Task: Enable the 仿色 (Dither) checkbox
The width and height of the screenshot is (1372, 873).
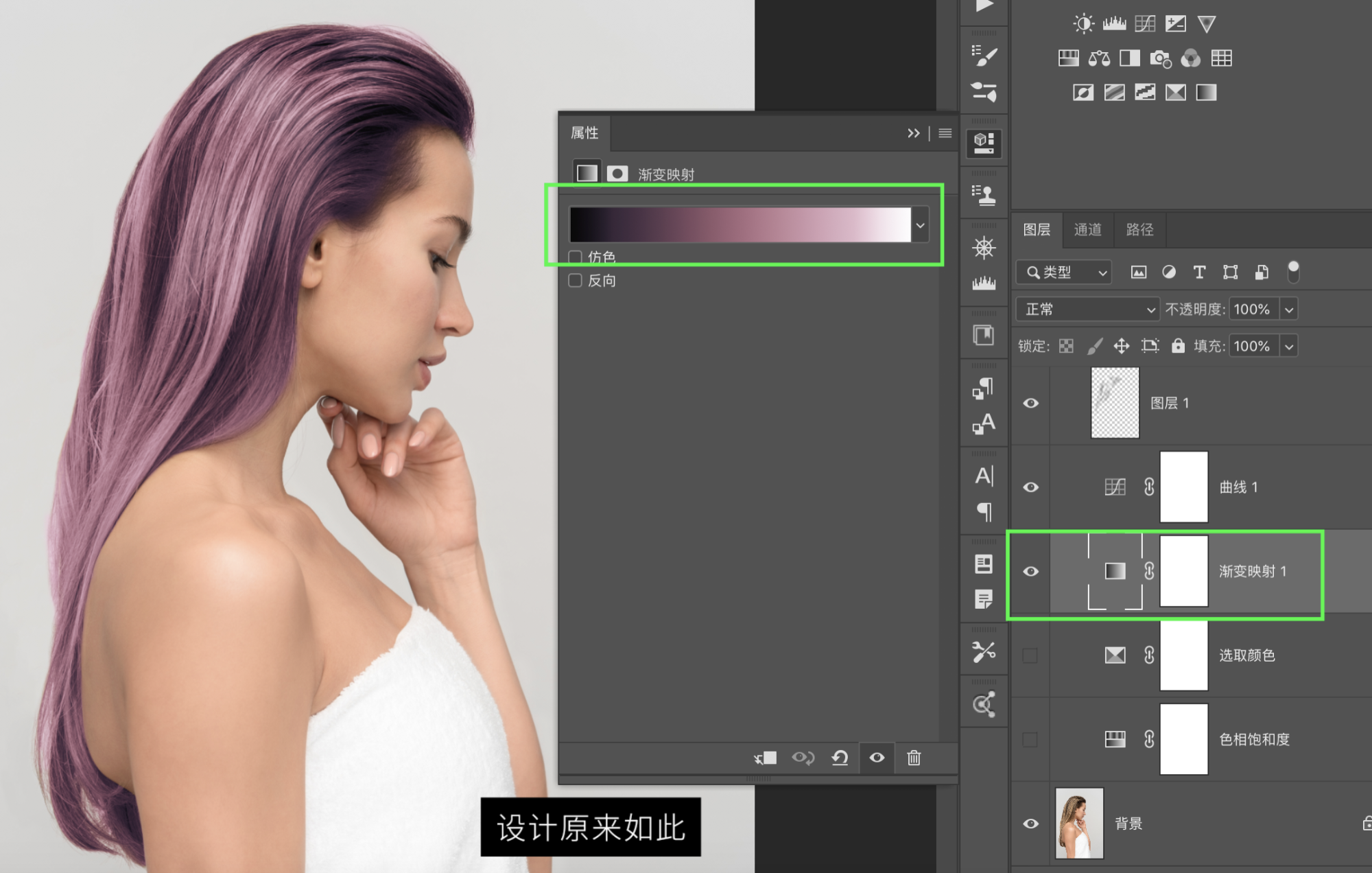Action: tap(576, 257)
